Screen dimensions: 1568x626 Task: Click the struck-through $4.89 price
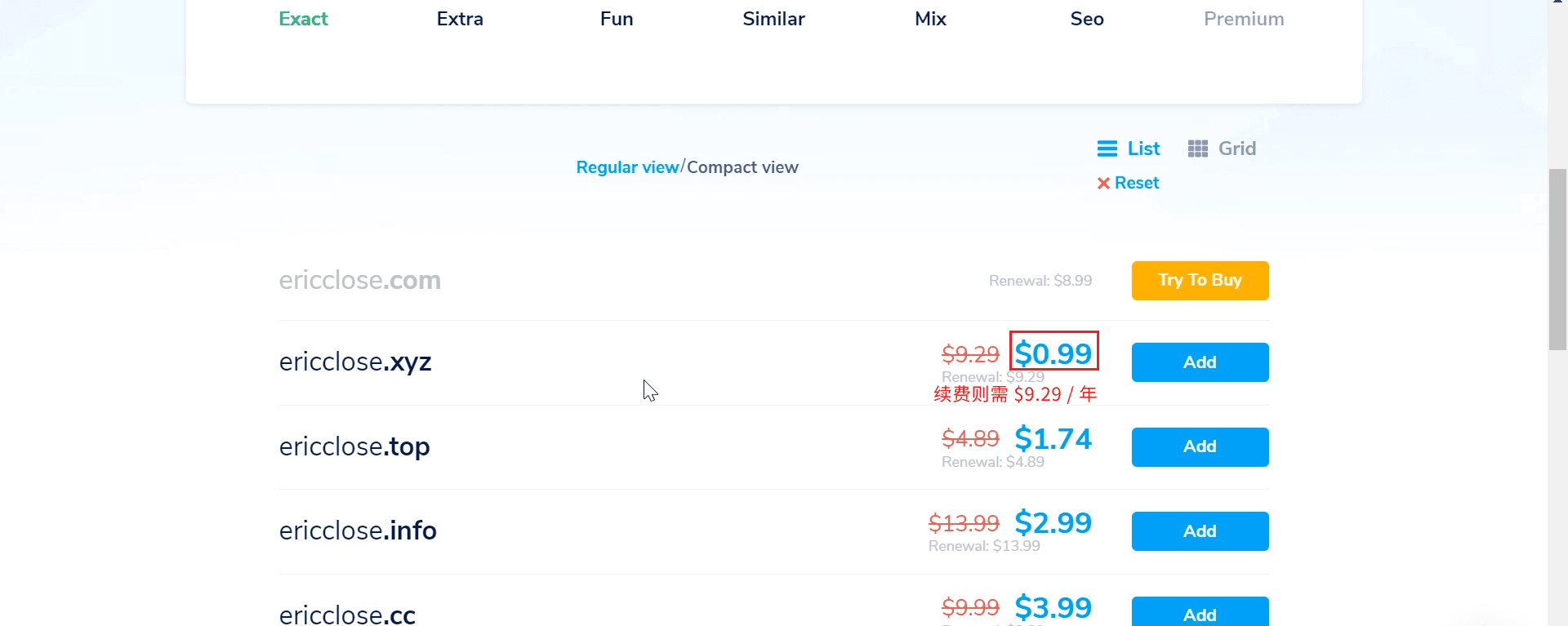point(970,439)
